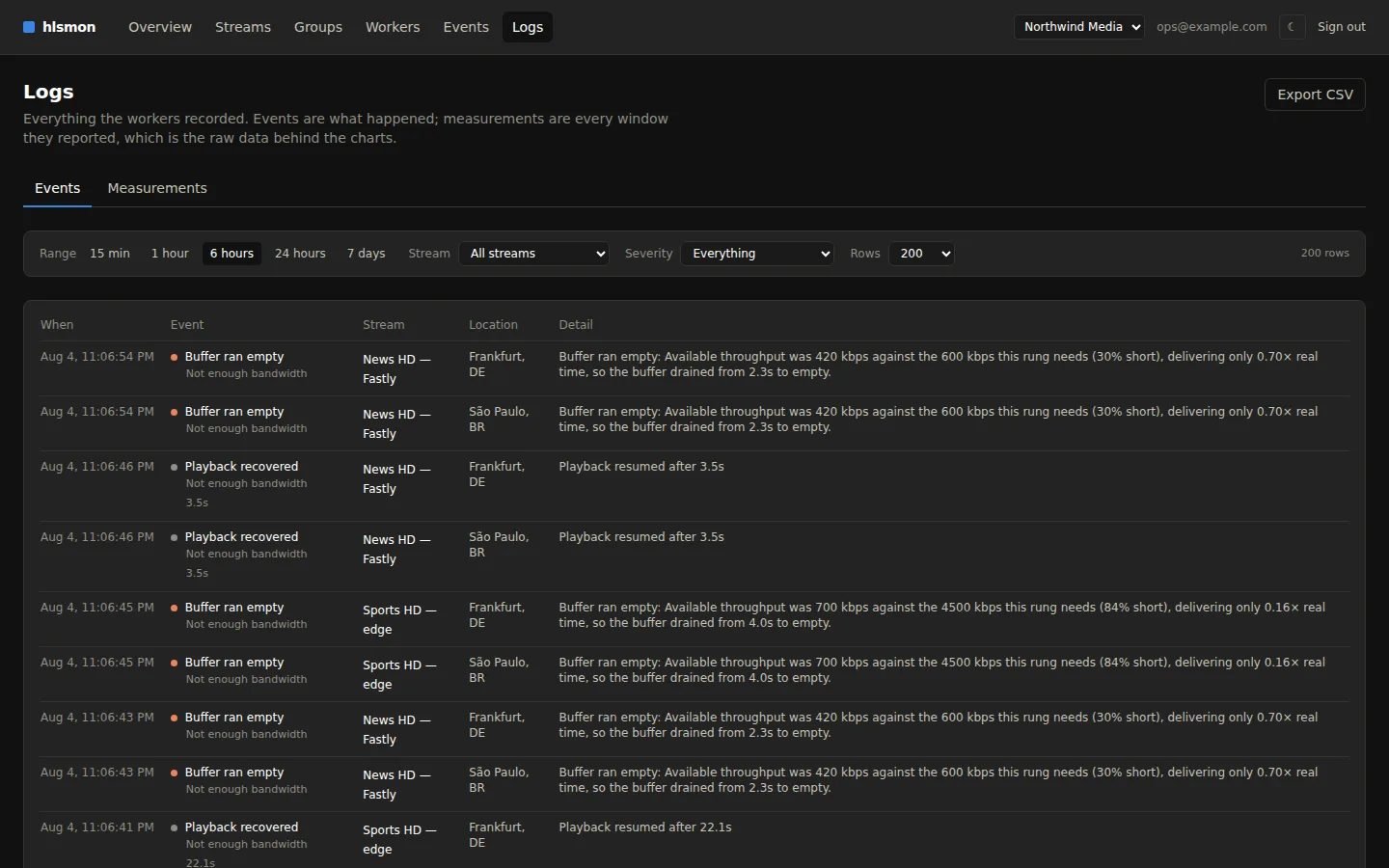Click the hlsmon blue logo icon
This screenshot has width=1389, height=868.
coord(29,27)
